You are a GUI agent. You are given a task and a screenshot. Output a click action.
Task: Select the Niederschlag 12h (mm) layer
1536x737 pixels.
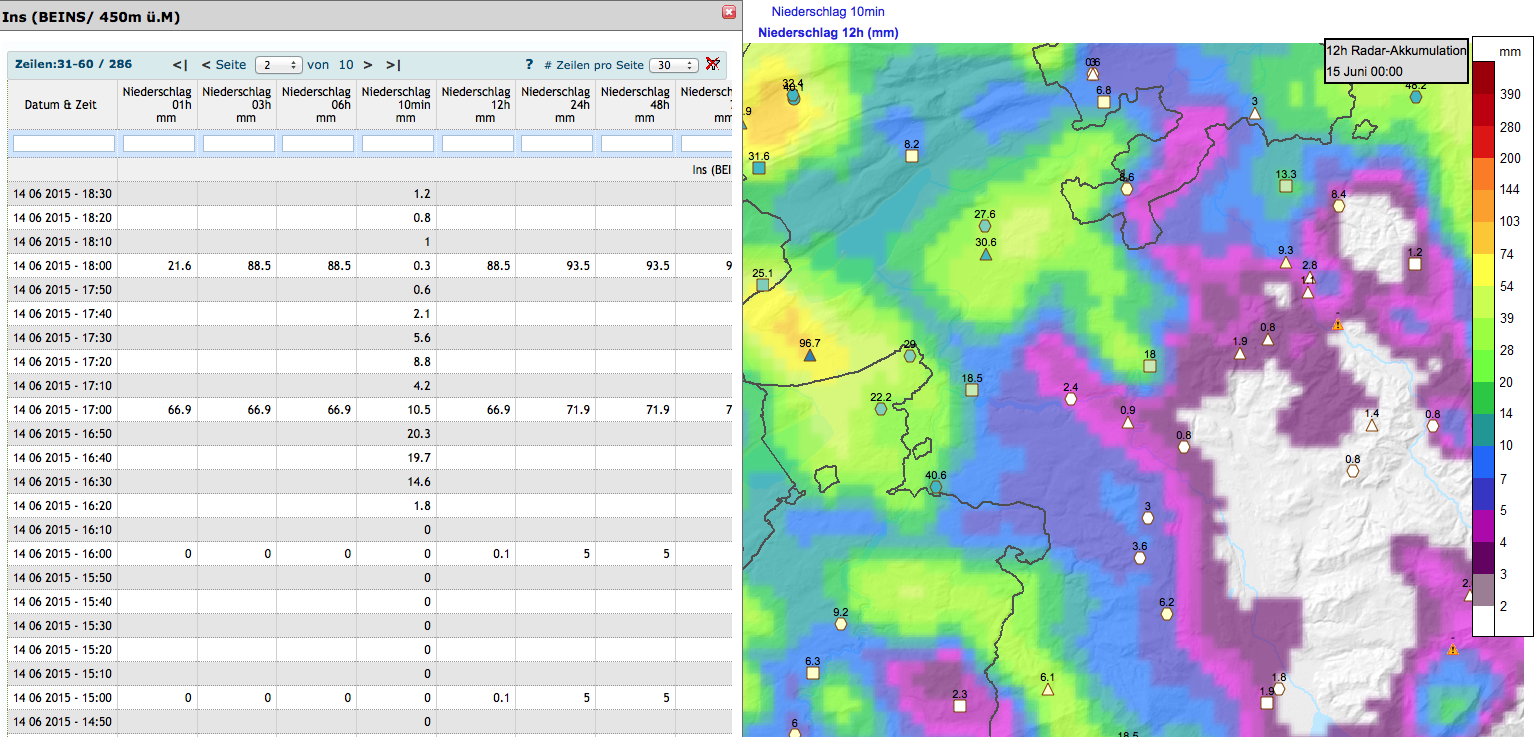pyautogui.click(x=828, y=33)
